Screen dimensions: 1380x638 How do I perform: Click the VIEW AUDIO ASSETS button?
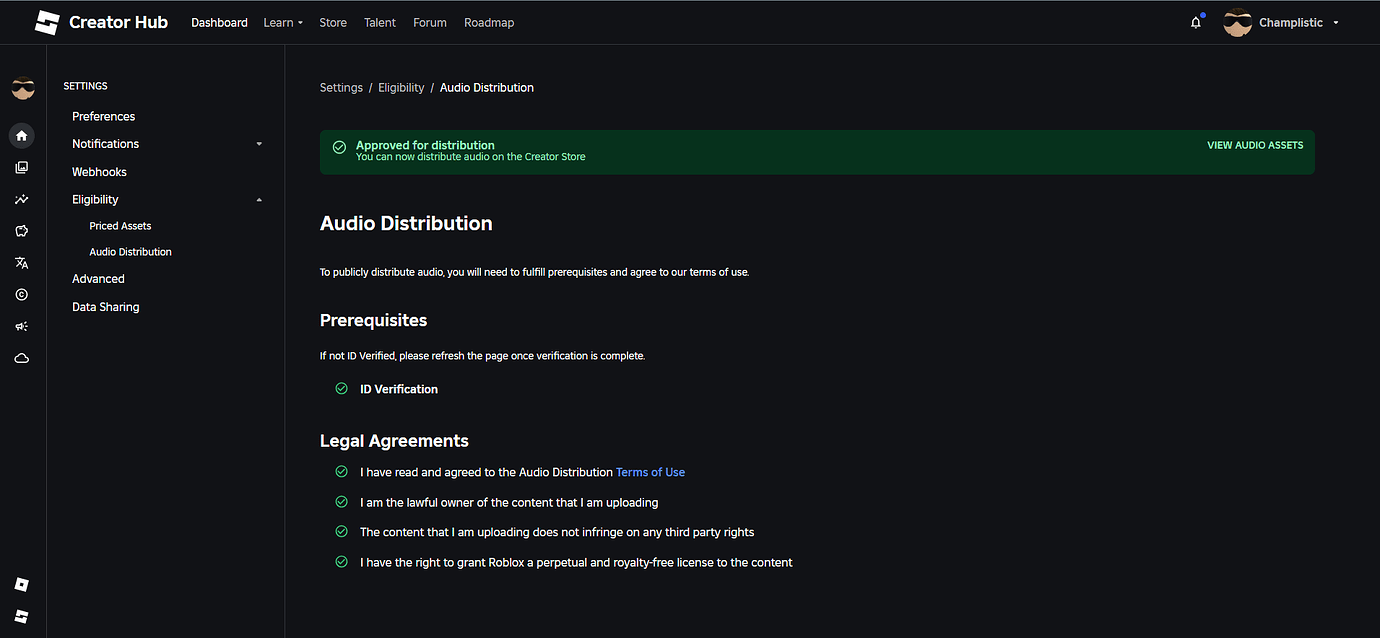pos(1255,145)
